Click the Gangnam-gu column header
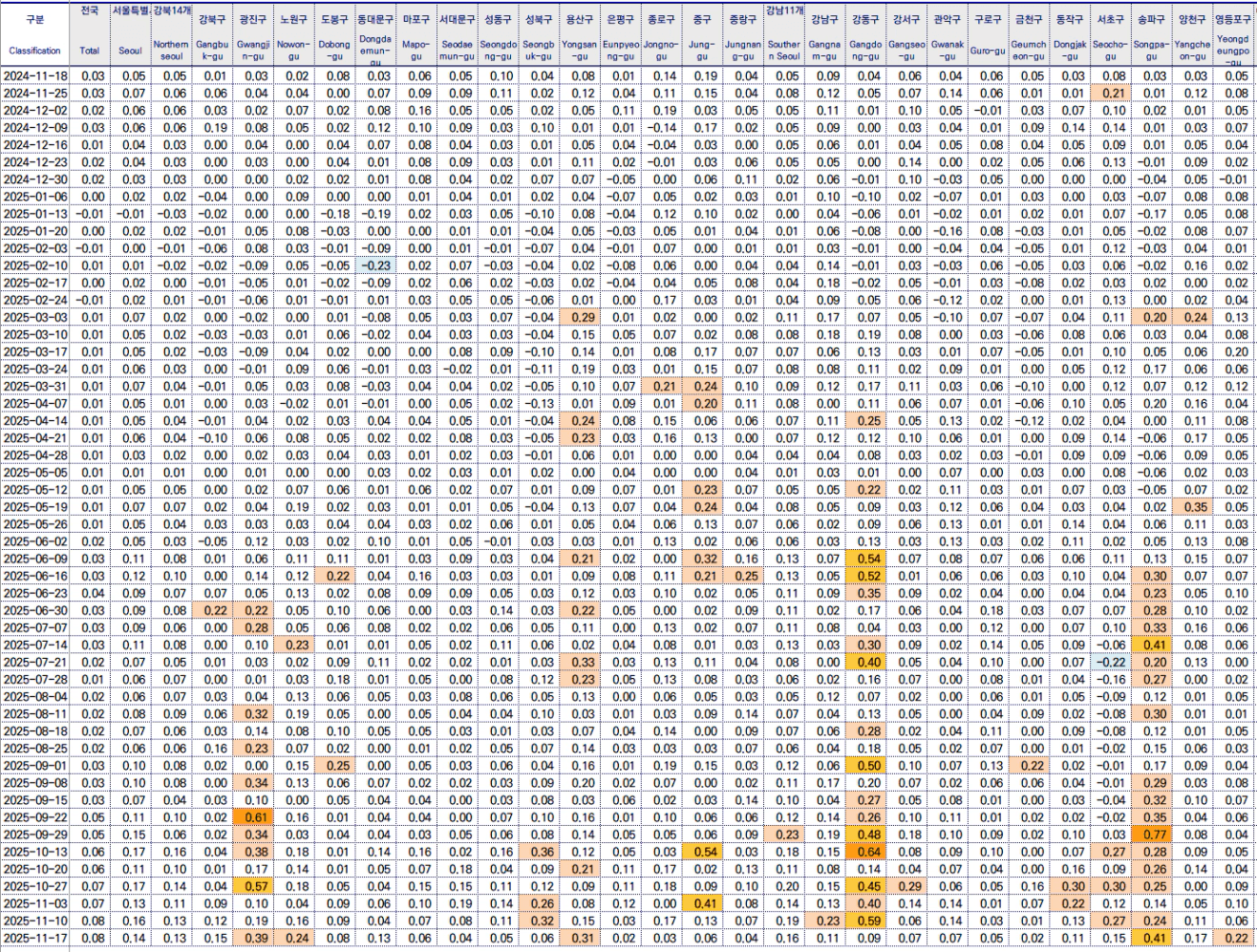 pos(824,50)
